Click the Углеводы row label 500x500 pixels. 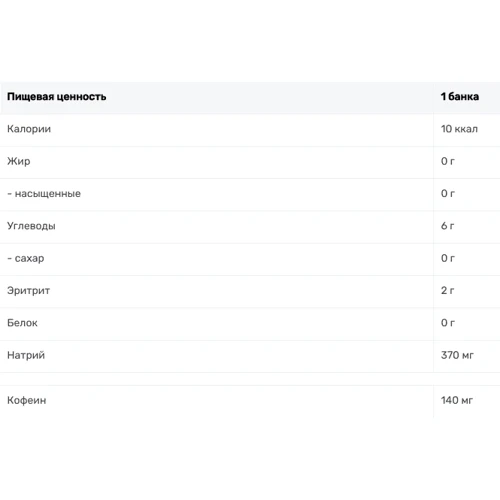coord(31,226)
